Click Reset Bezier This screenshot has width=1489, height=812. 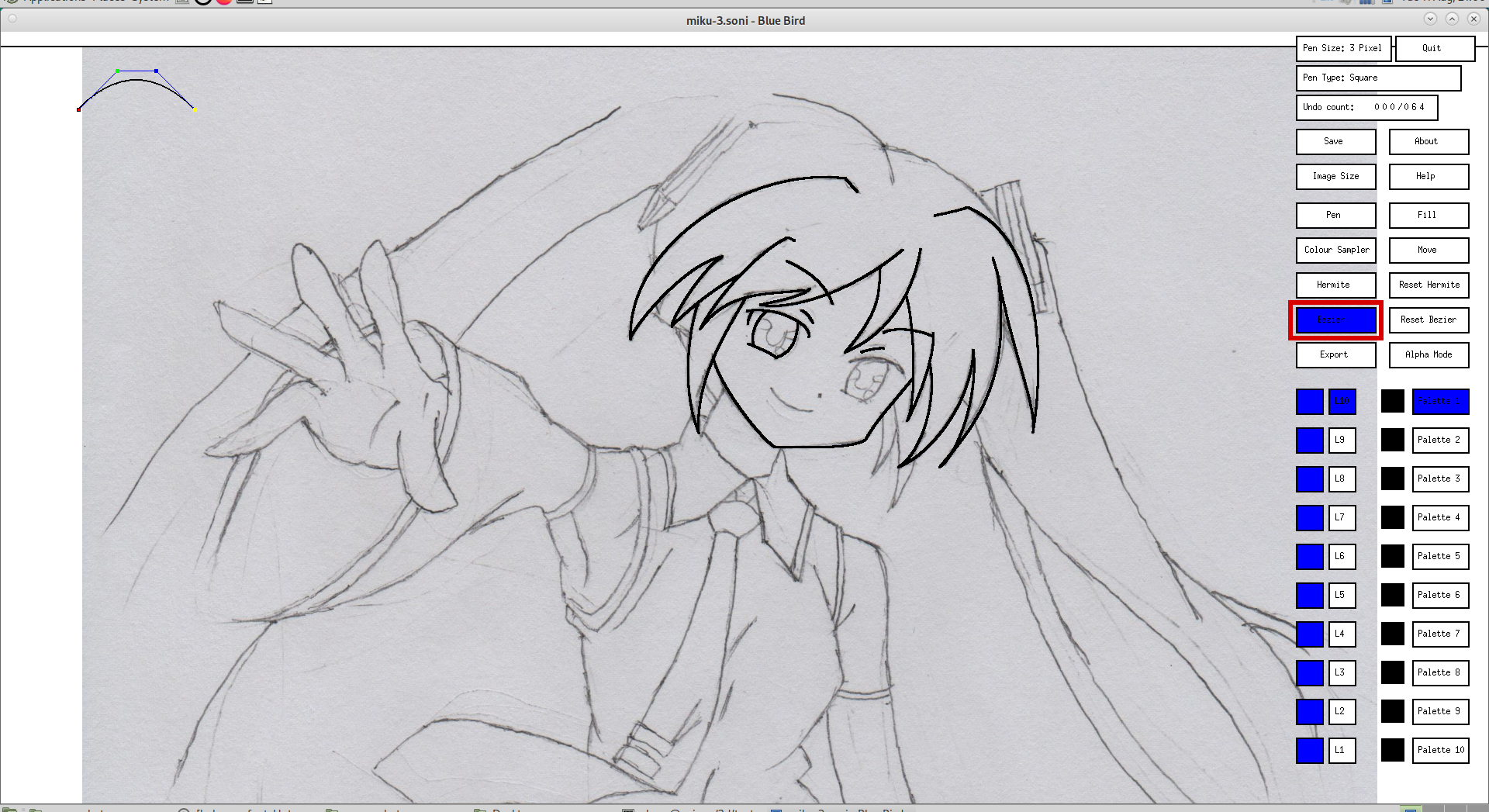point(1429,320)
